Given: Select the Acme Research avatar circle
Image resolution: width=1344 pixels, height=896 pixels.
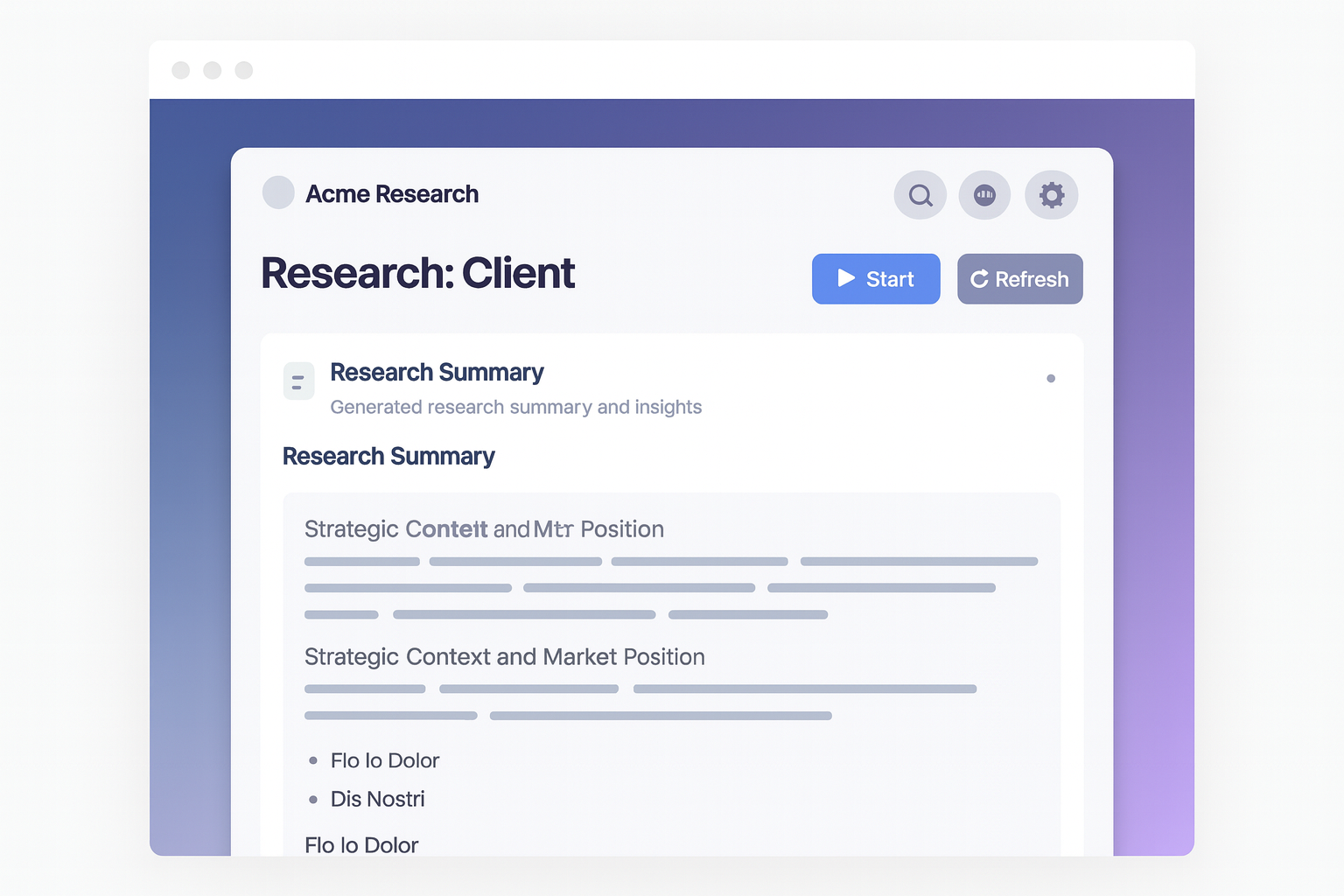Looking at the screenshot, I should [277, 192].
